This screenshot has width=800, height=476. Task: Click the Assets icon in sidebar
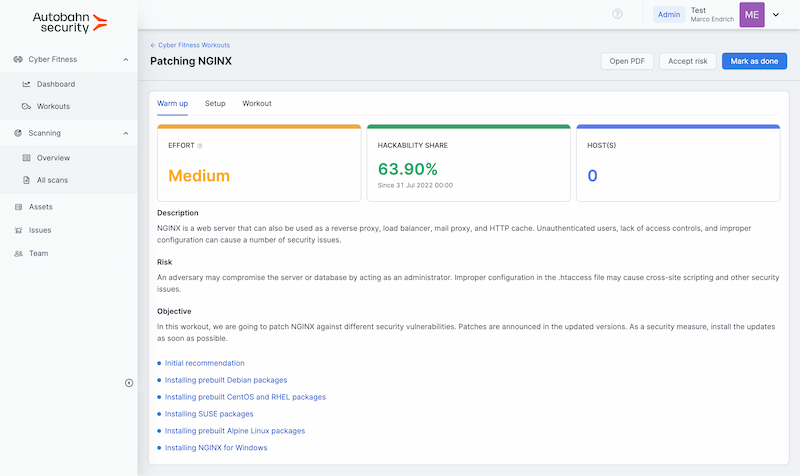19,207
